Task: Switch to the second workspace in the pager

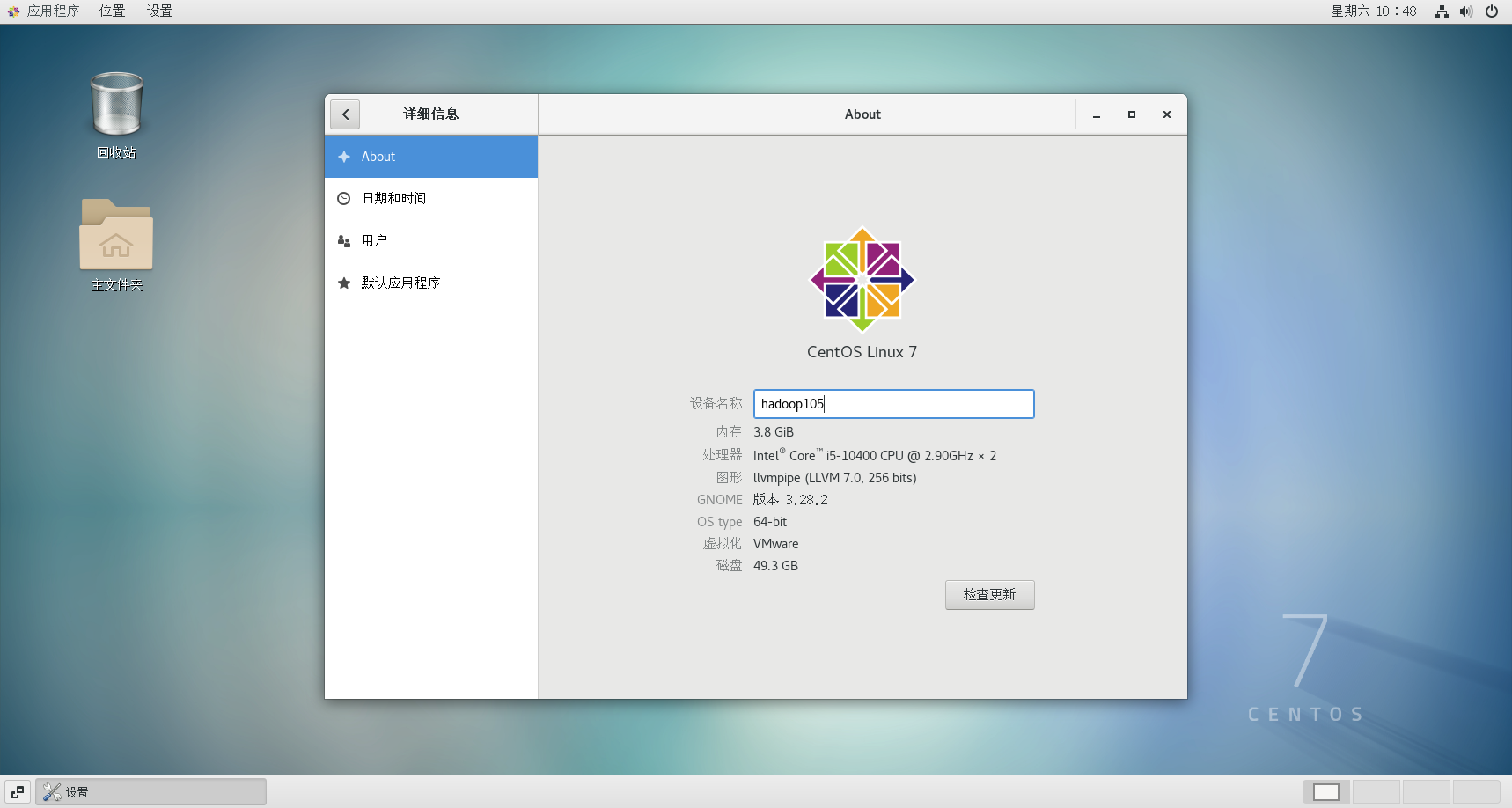Action: click(1376, 792)
